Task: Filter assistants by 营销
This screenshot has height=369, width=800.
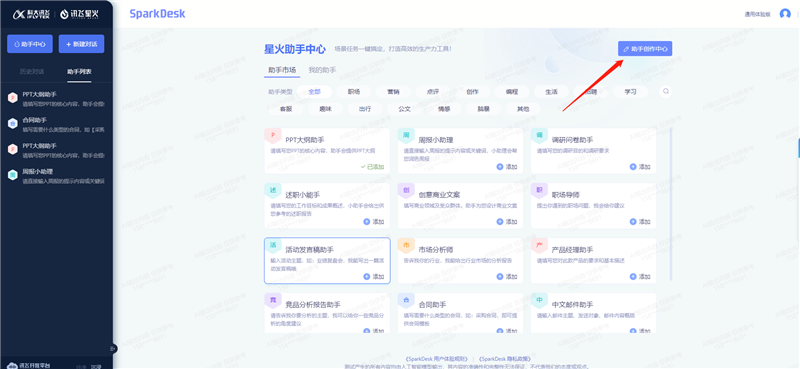Action: 393,92
